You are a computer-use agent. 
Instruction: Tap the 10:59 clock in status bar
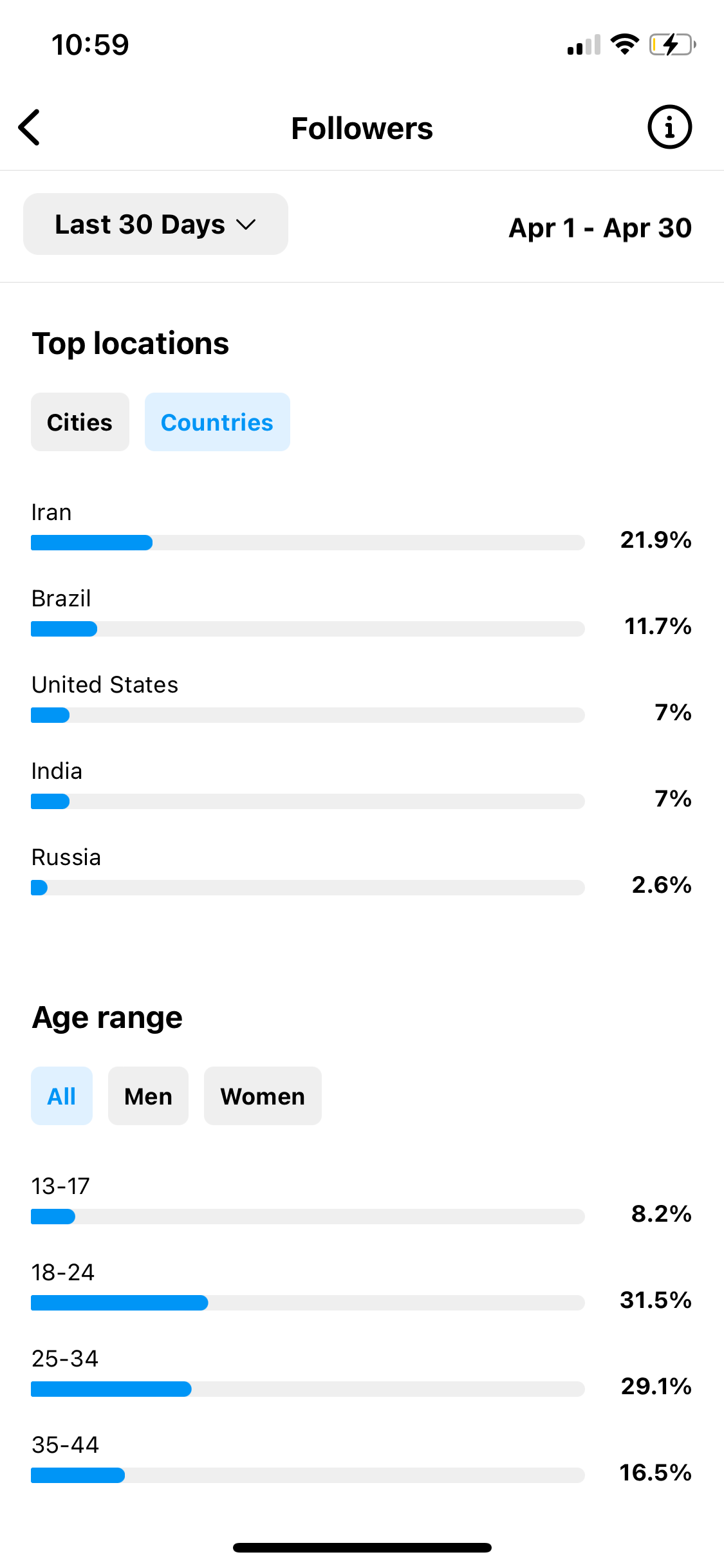tap(90, 44)
